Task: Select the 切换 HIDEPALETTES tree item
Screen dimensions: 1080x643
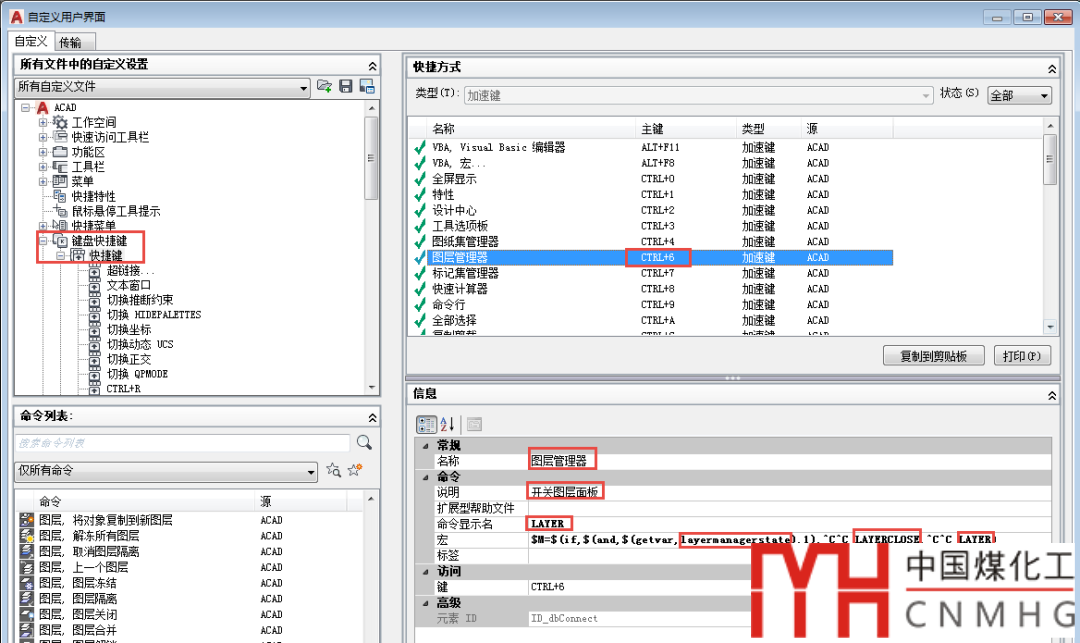Action: coord(154,315)
